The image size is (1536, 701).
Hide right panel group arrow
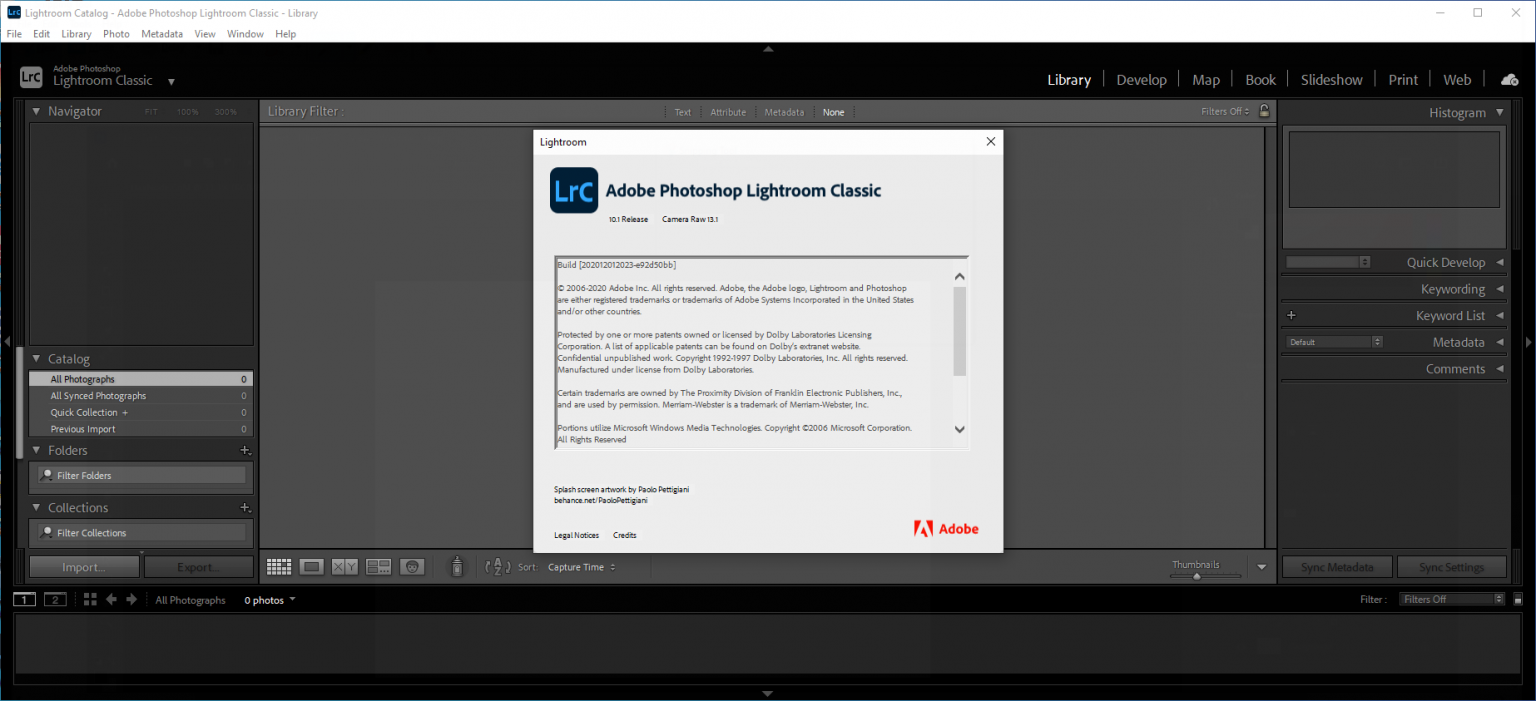point(1528,342)
